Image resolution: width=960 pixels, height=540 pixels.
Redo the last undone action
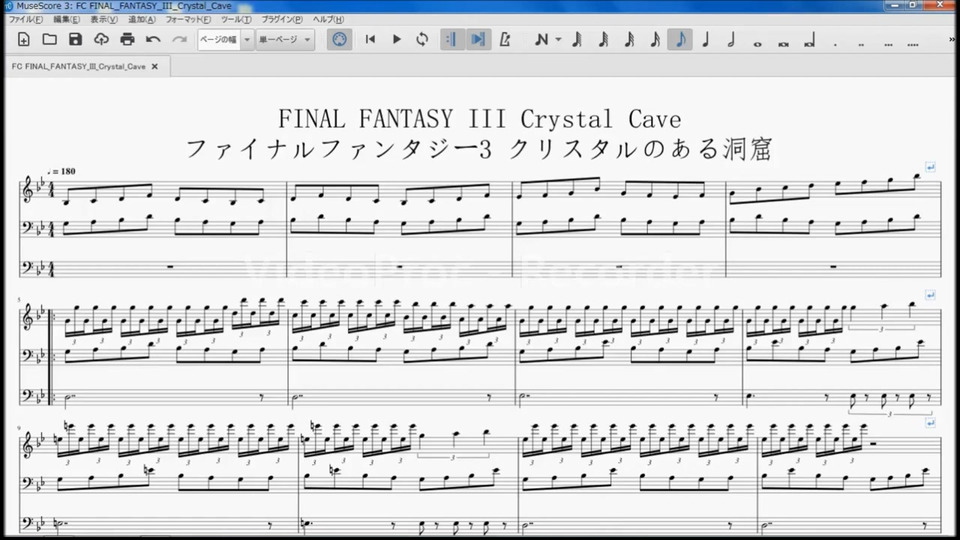179,40
